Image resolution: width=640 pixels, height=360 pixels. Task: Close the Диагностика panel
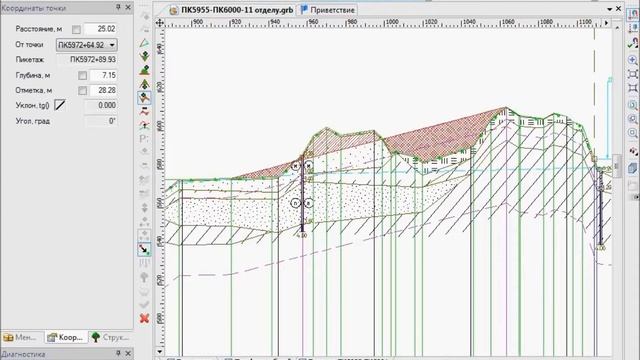pyautogui.click(x=128, y=353)
